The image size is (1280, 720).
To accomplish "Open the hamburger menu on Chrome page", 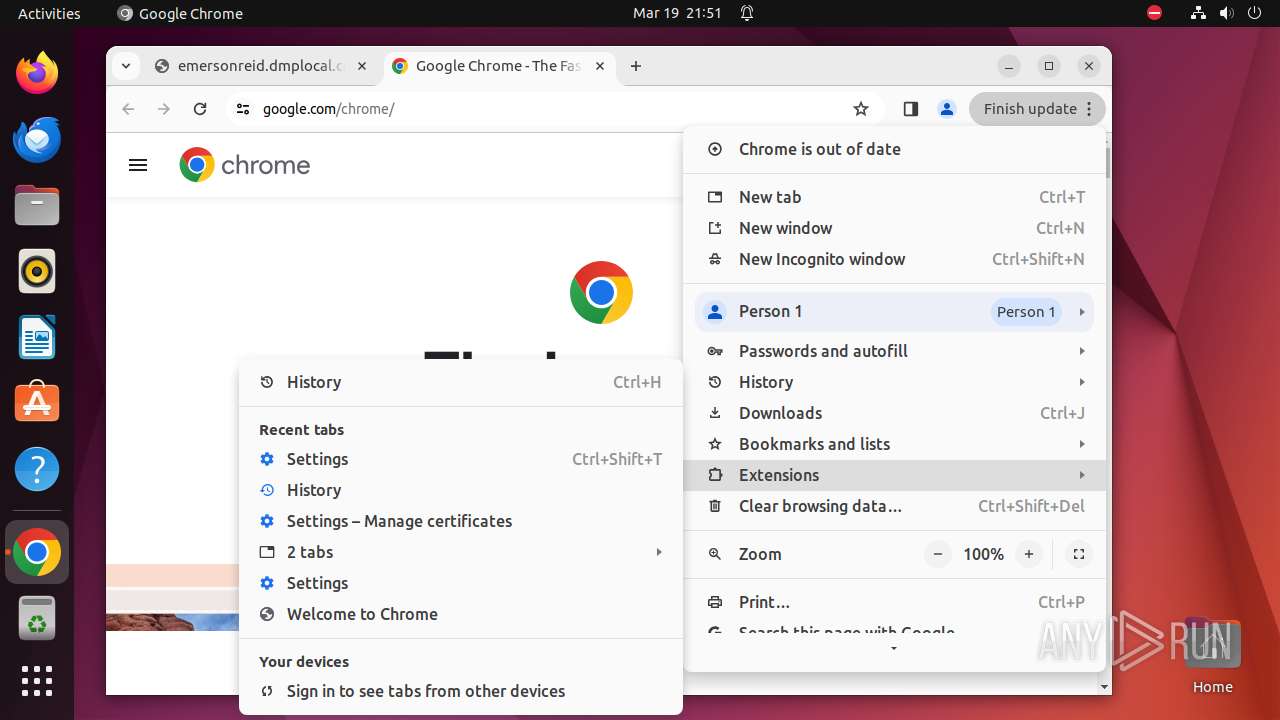I will coord(138,165).
